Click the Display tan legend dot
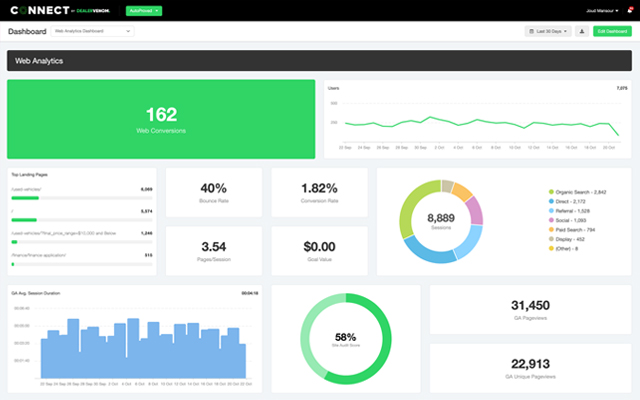The image size is (640, 400). coord(551,239)
